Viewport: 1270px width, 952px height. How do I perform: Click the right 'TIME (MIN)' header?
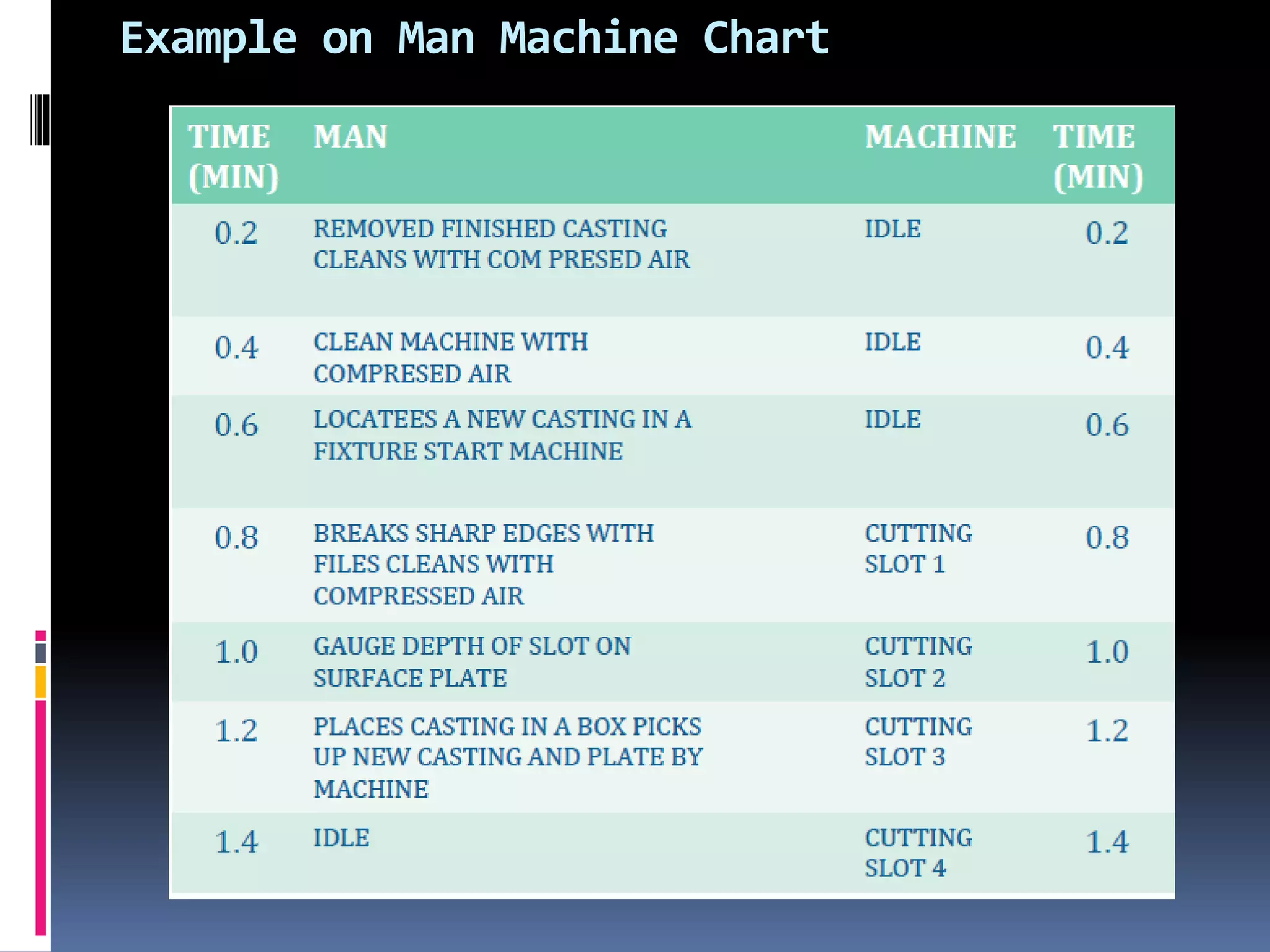[1098, 157]
